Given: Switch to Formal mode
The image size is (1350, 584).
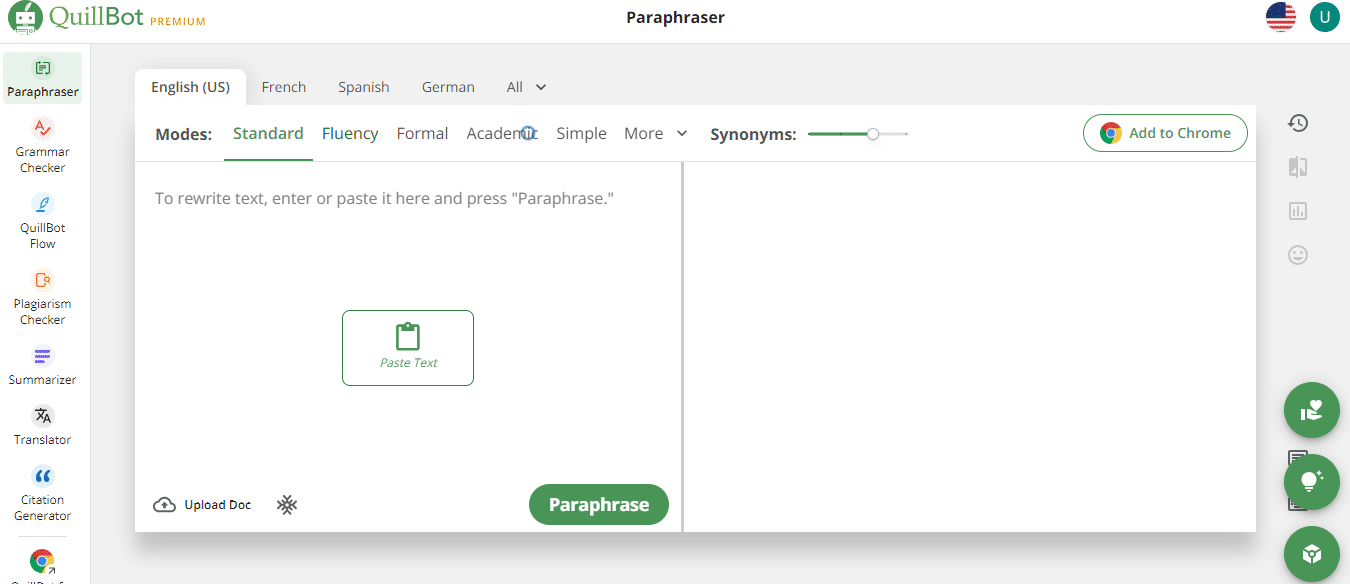Looking at the screenshot, I should pos(422,133).
